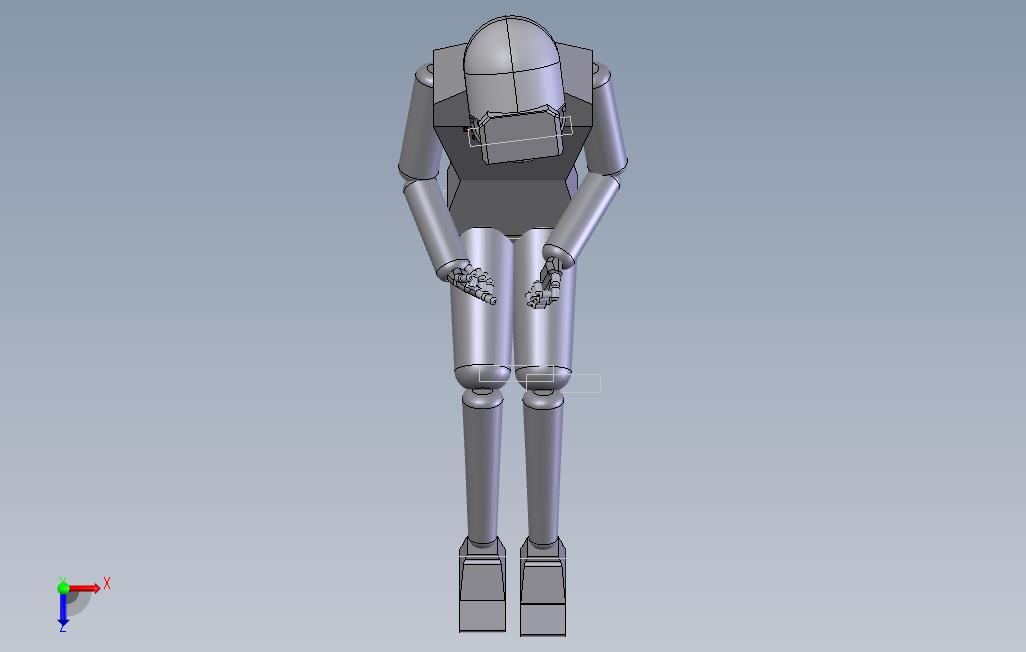
Task: Click the red X axis arrow on triad
Action: [85, 589]
